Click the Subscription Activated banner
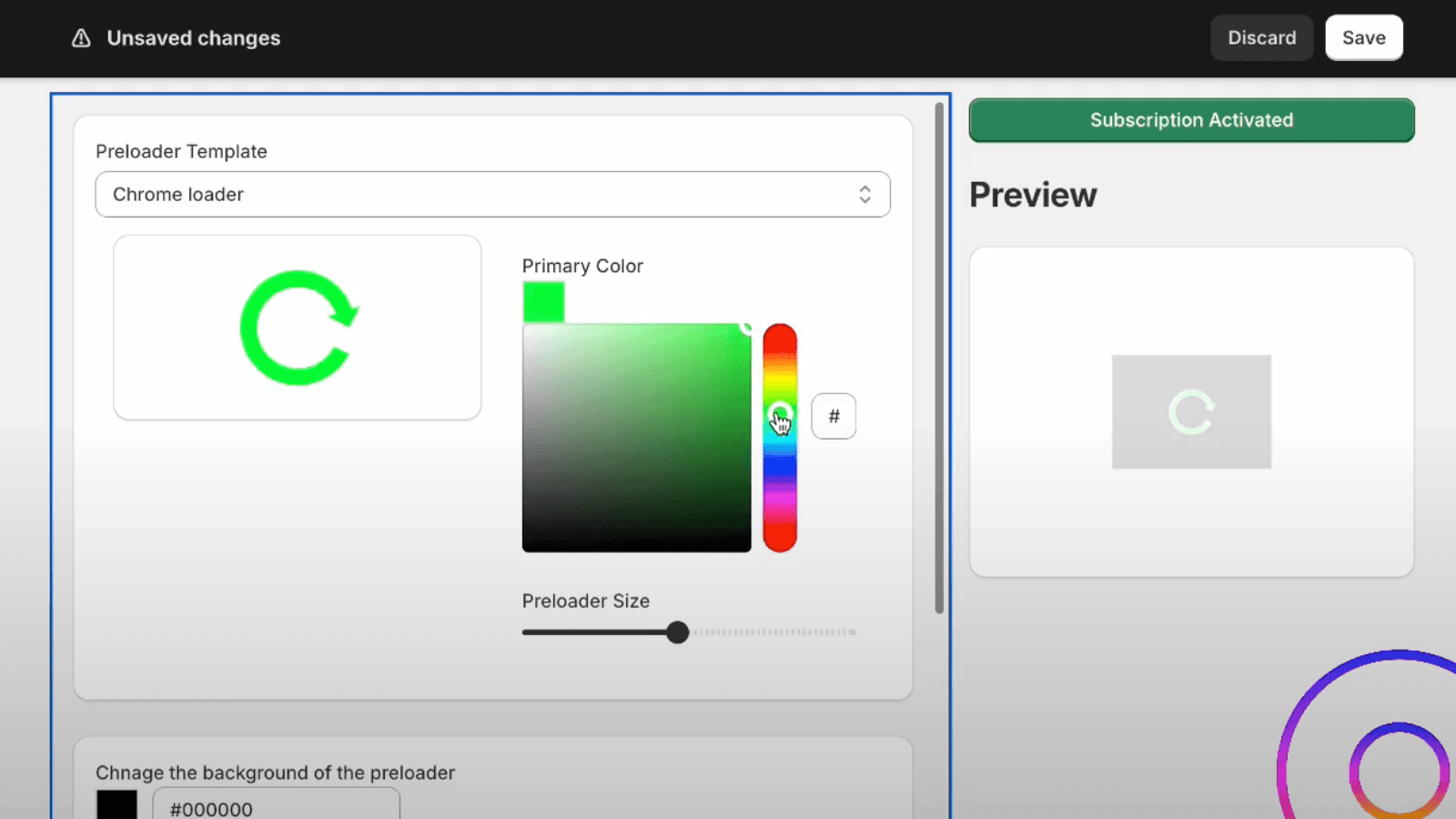This screenshot has width=1456, height=819. [1191, 120]
